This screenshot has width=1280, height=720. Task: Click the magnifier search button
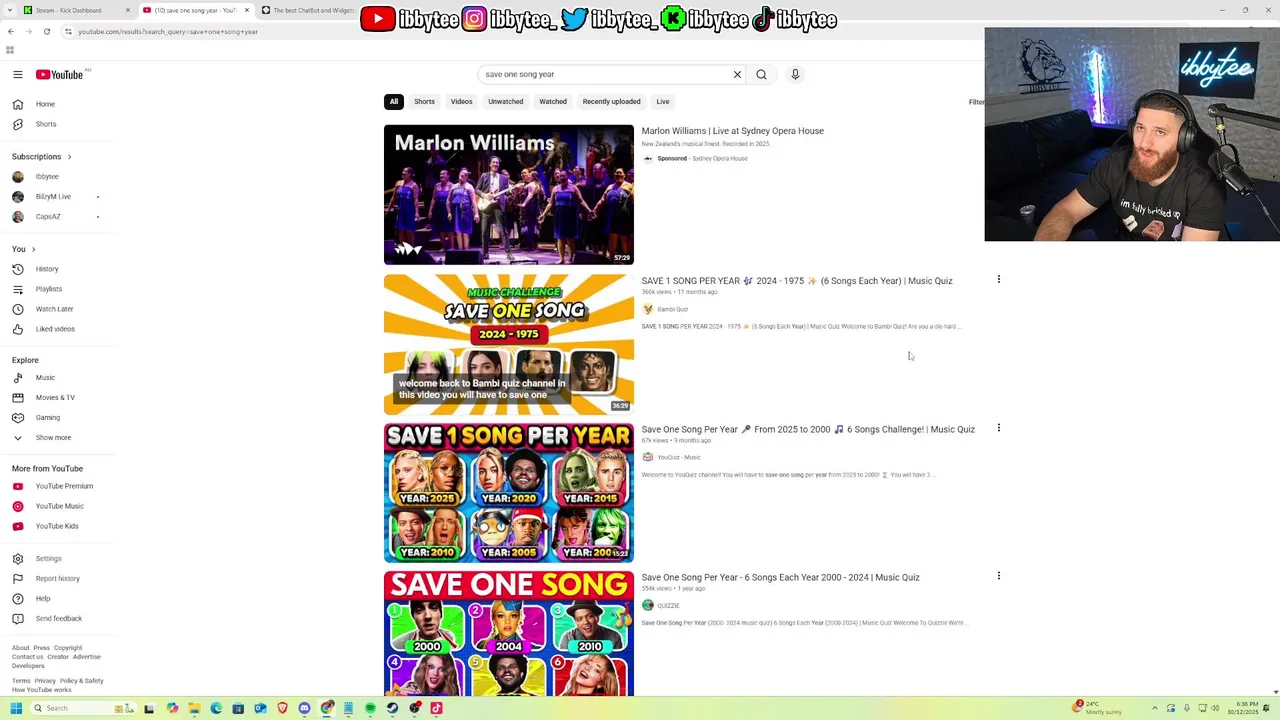761,74
